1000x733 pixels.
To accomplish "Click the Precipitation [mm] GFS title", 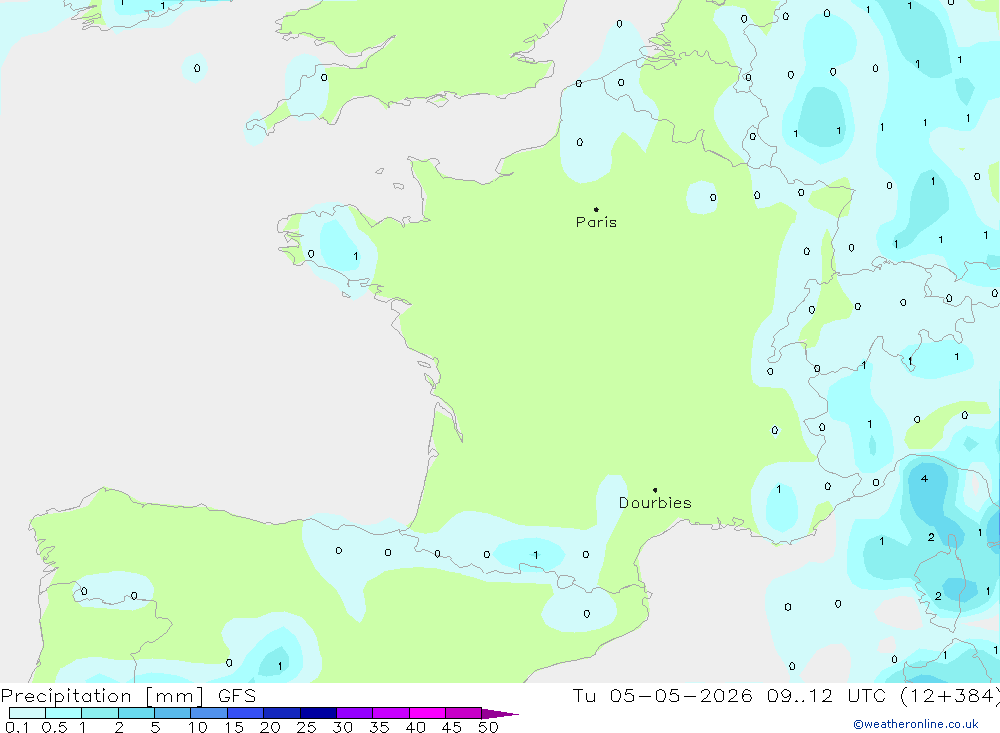I will coord(128,695).
